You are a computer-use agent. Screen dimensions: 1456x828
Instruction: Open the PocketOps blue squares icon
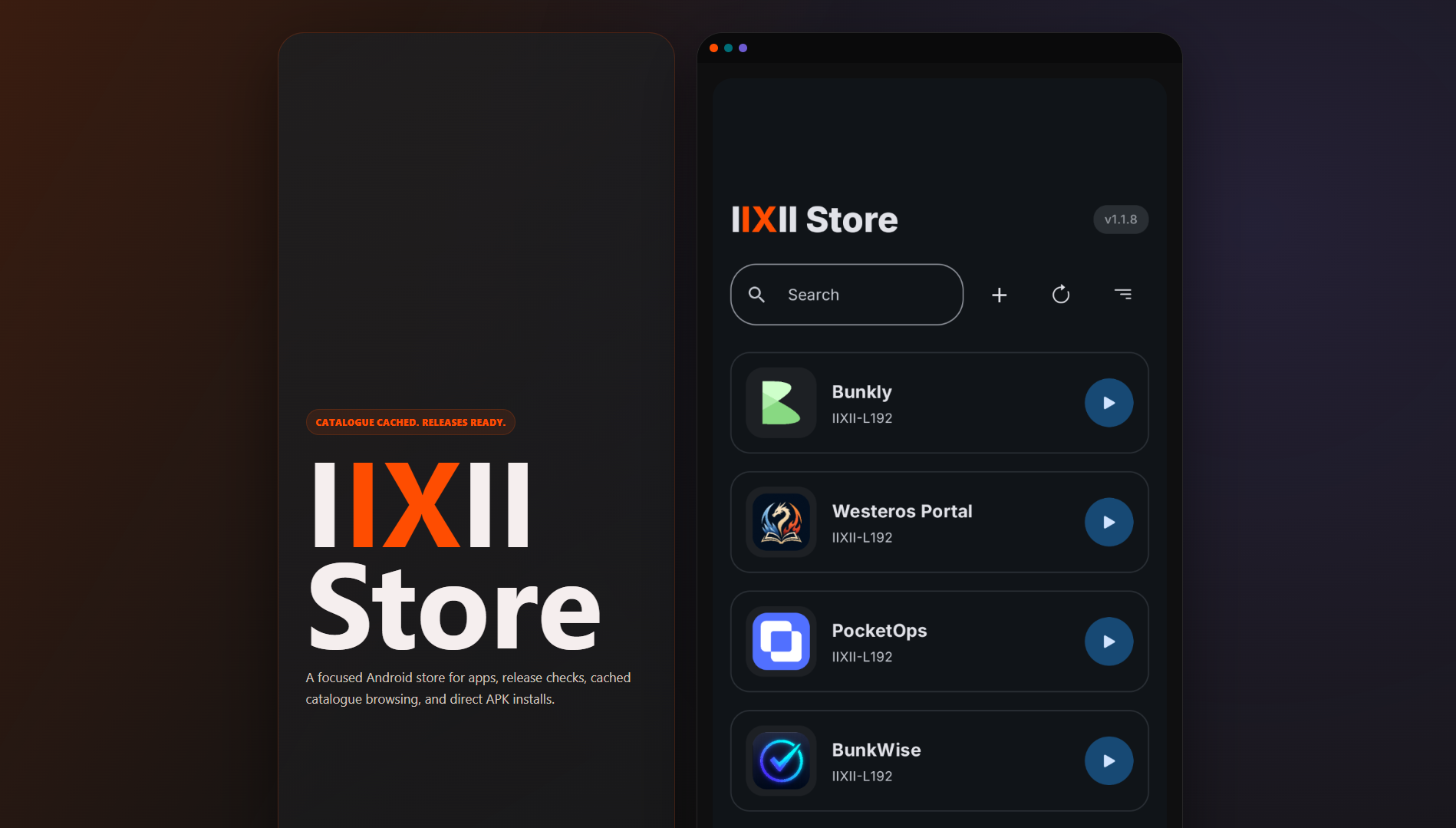(781, 642)
